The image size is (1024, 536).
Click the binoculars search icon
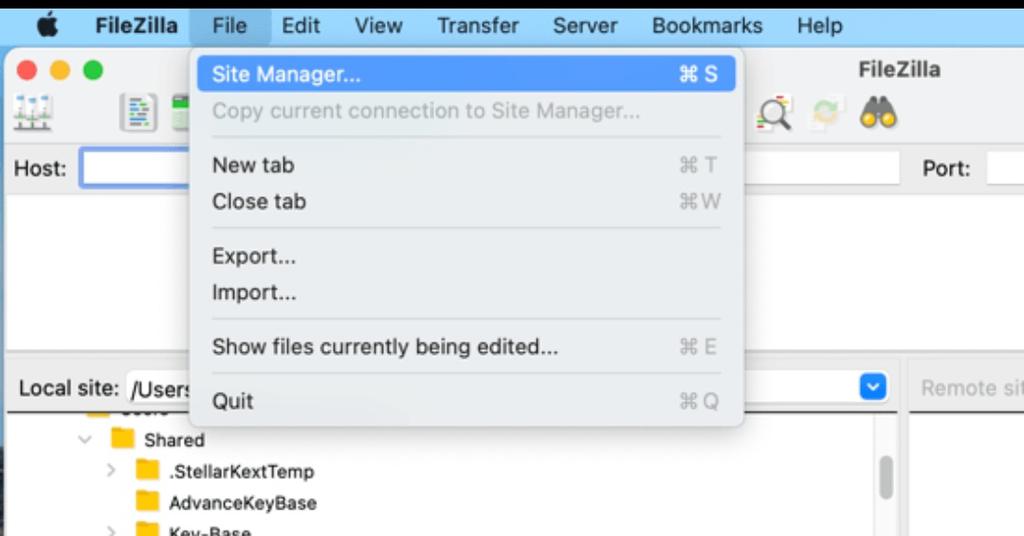879,113
